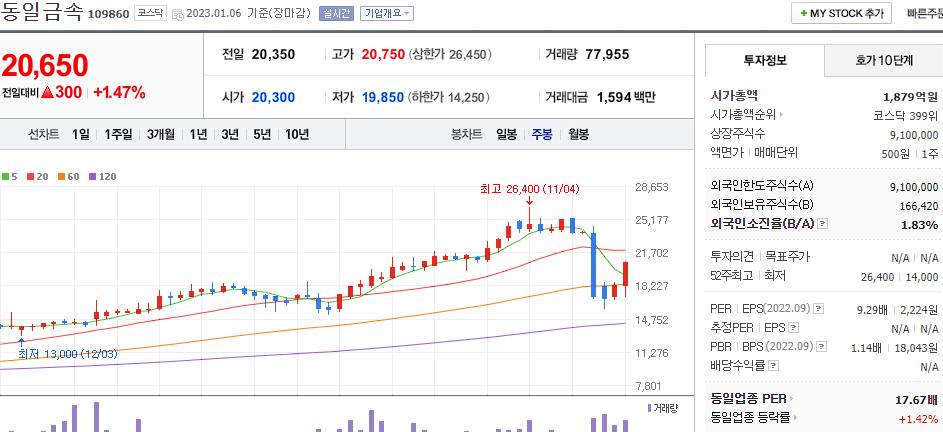Click the 최저 13,000 (12/03) chart marker
Screen dimensions: 943x432
[68, 354]
